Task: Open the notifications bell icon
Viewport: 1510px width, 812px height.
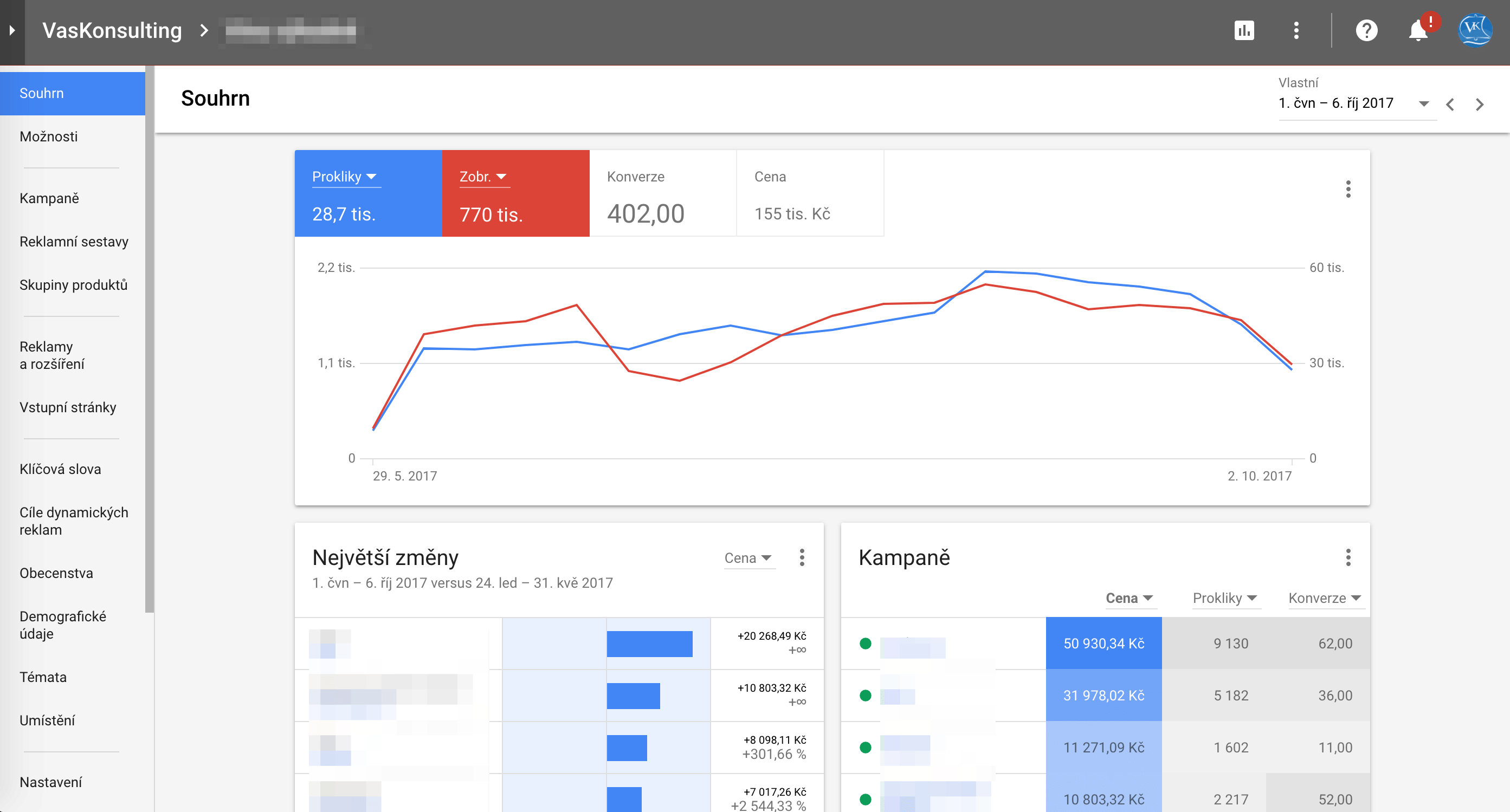Action: (x=1417, y=30)
